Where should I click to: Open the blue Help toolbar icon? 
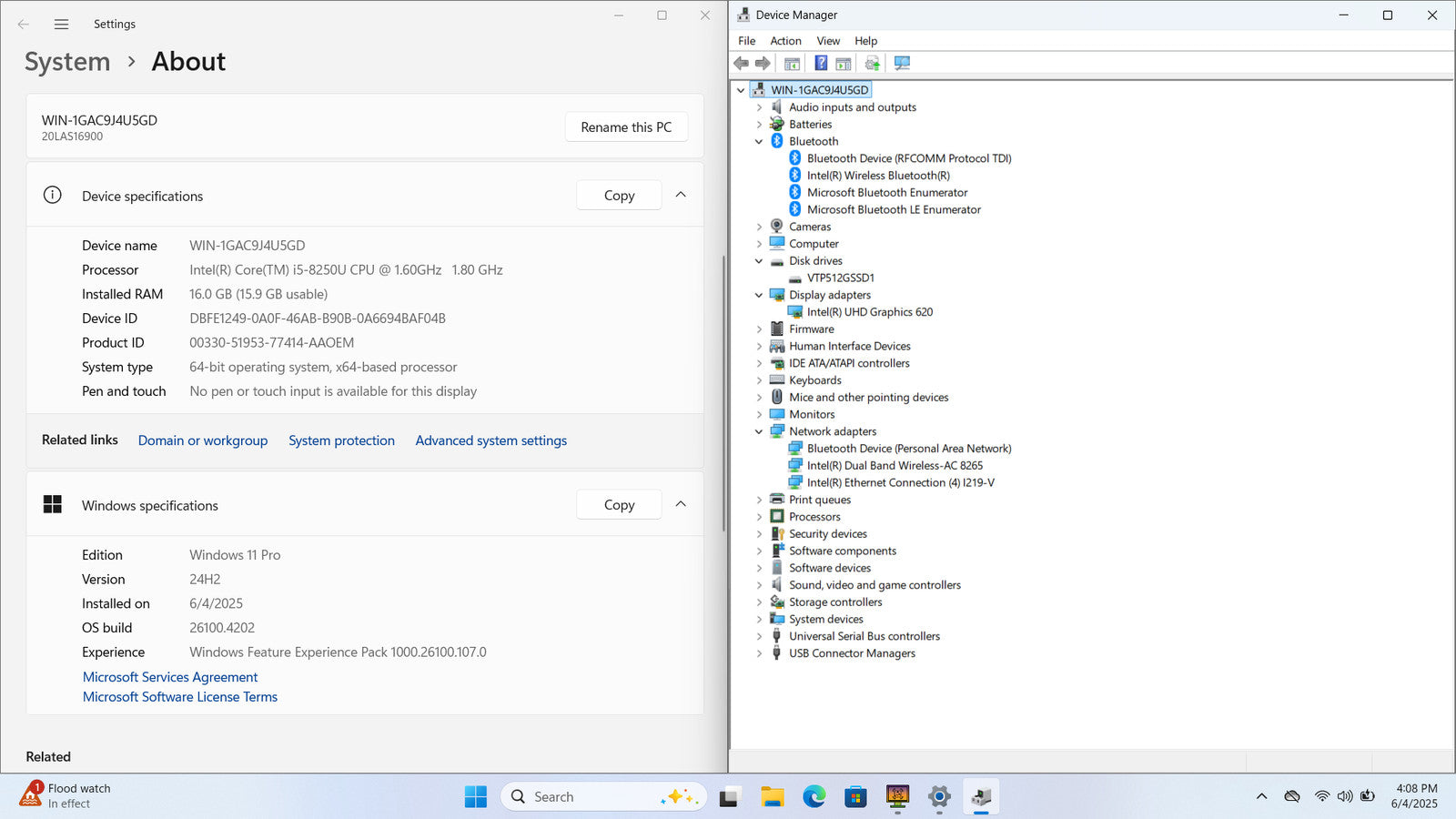click(x=821, y=63)
